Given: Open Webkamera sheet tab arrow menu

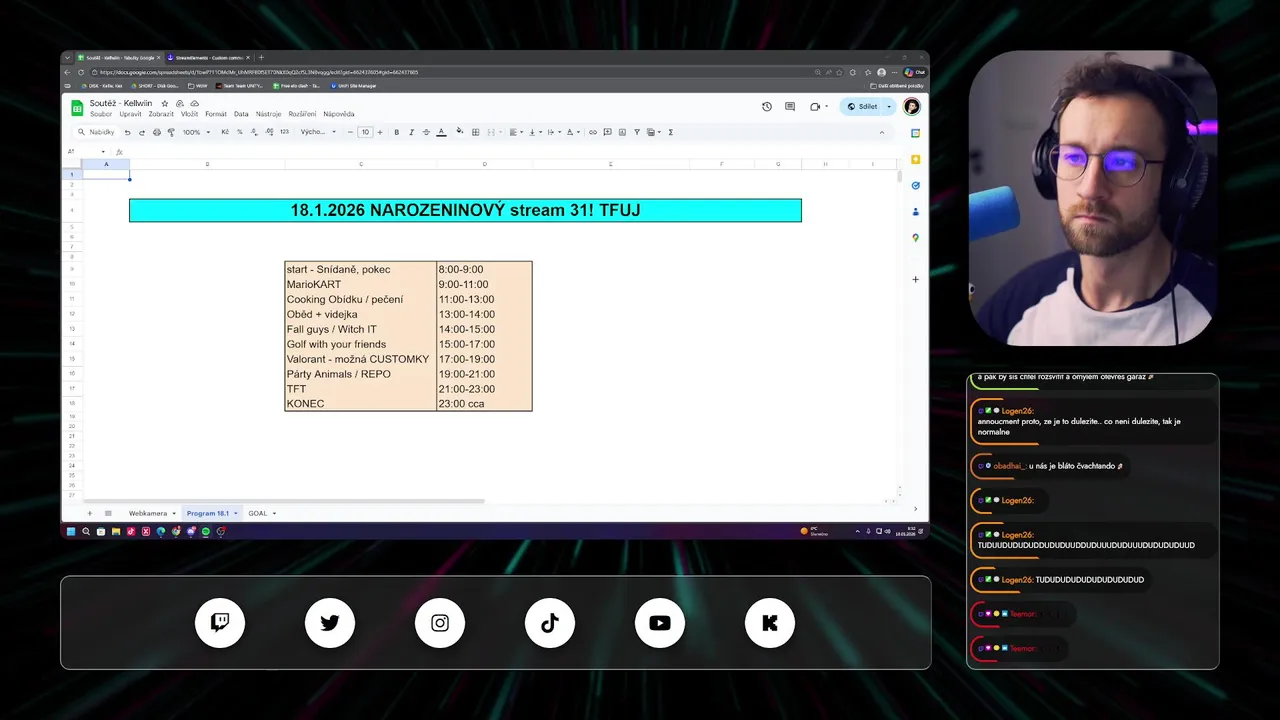Looking at the screenshot, I should [174, 513].
